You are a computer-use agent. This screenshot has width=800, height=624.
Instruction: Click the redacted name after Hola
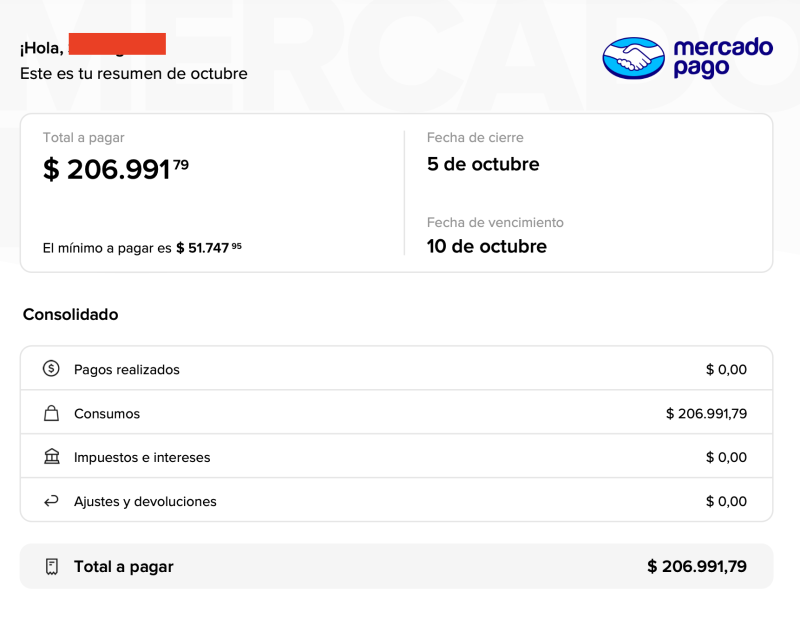coord(116,45)
